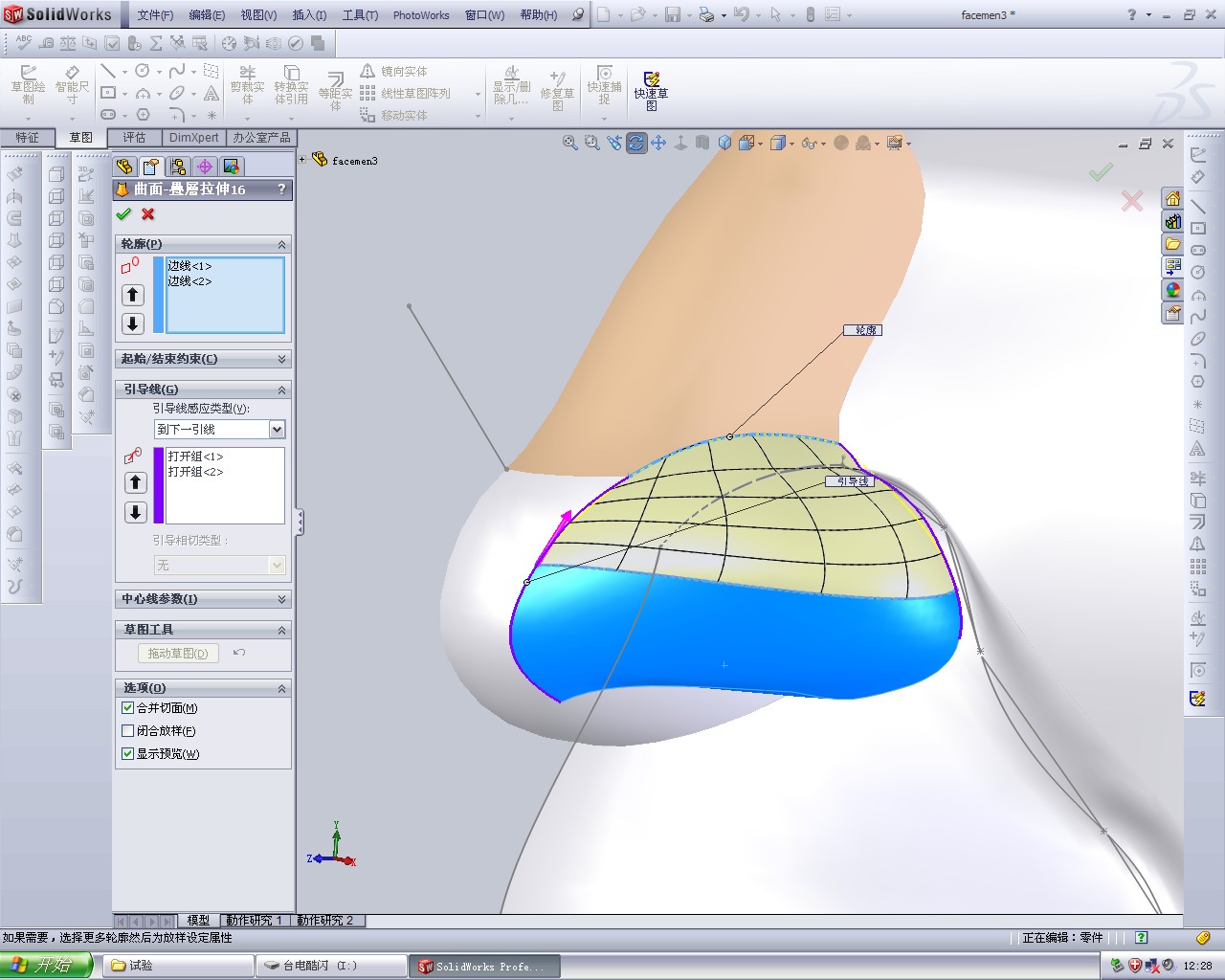The image size is (1225, 980).
Task: Enable the 闭合放样 checkbox
Action: coord(128,731)
